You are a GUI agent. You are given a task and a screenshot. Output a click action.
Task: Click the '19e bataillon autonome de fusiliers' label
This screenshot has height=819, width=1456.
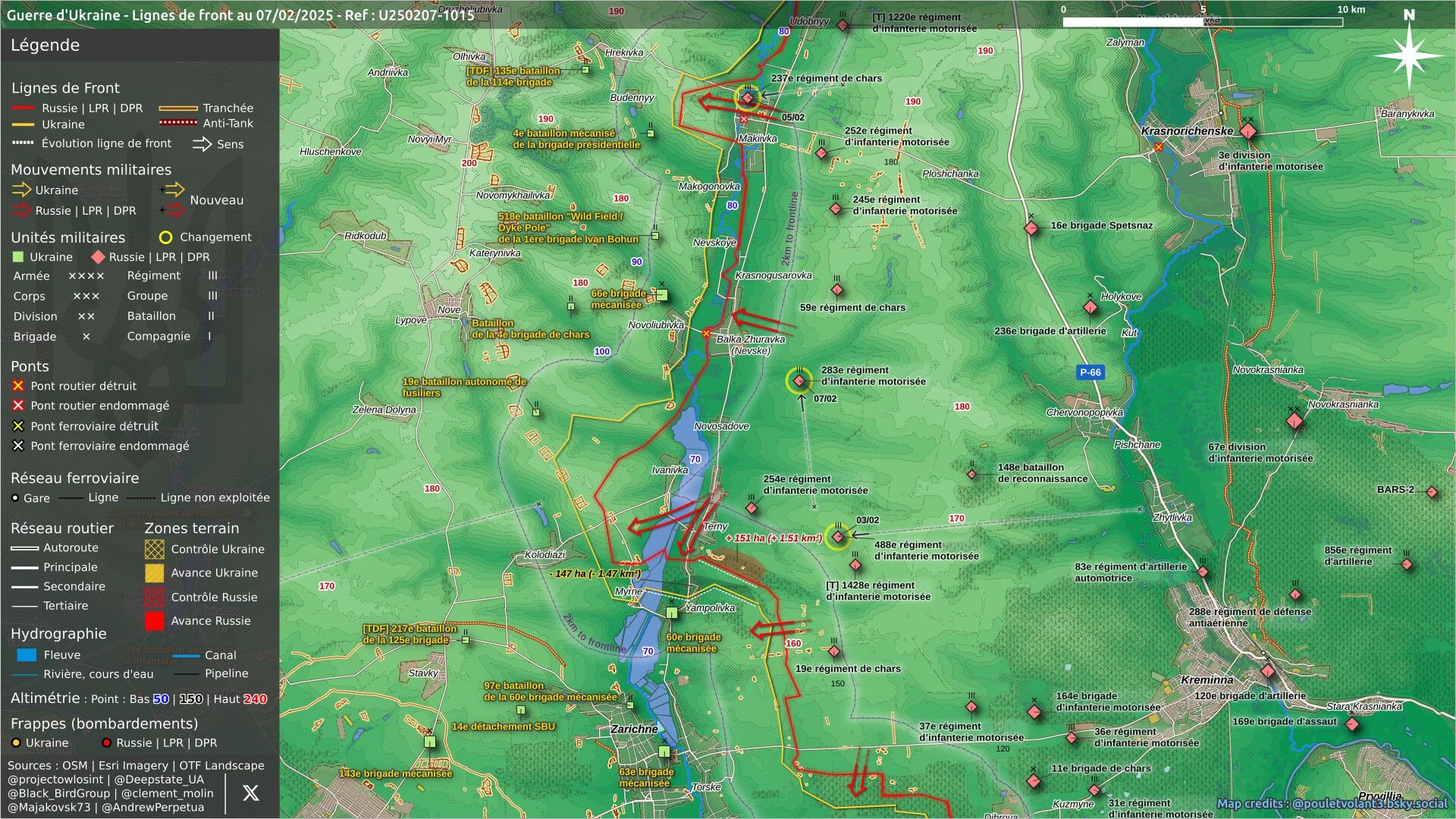point(464,388)
